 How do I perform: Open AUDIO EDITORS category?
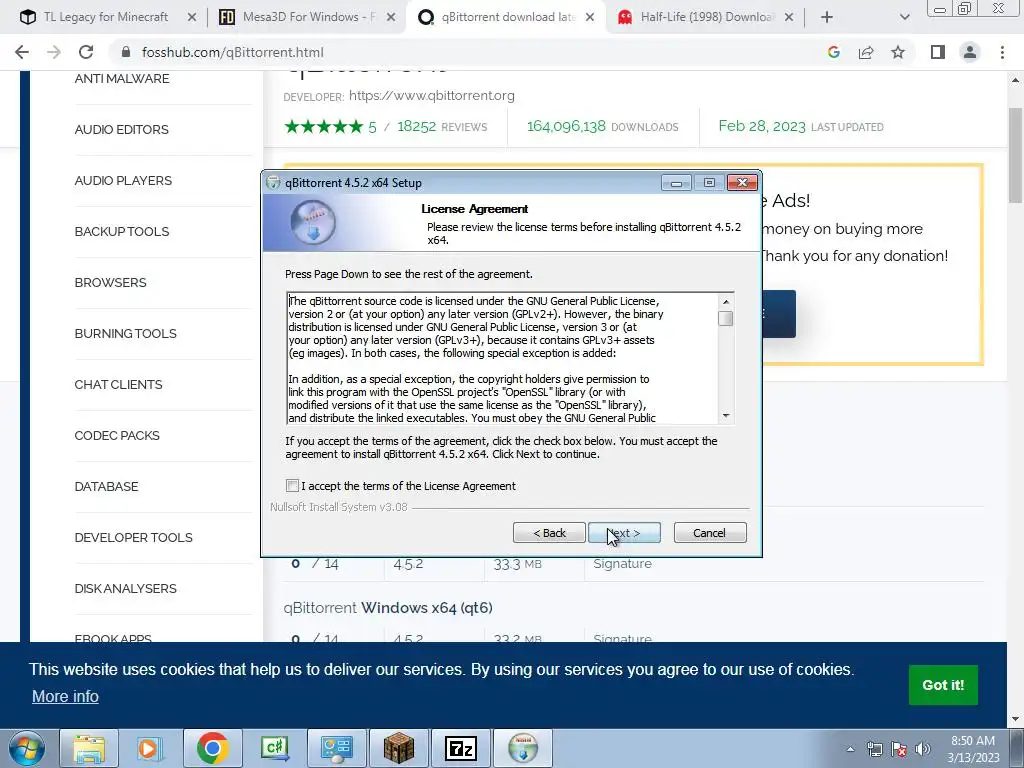[121, 129]
